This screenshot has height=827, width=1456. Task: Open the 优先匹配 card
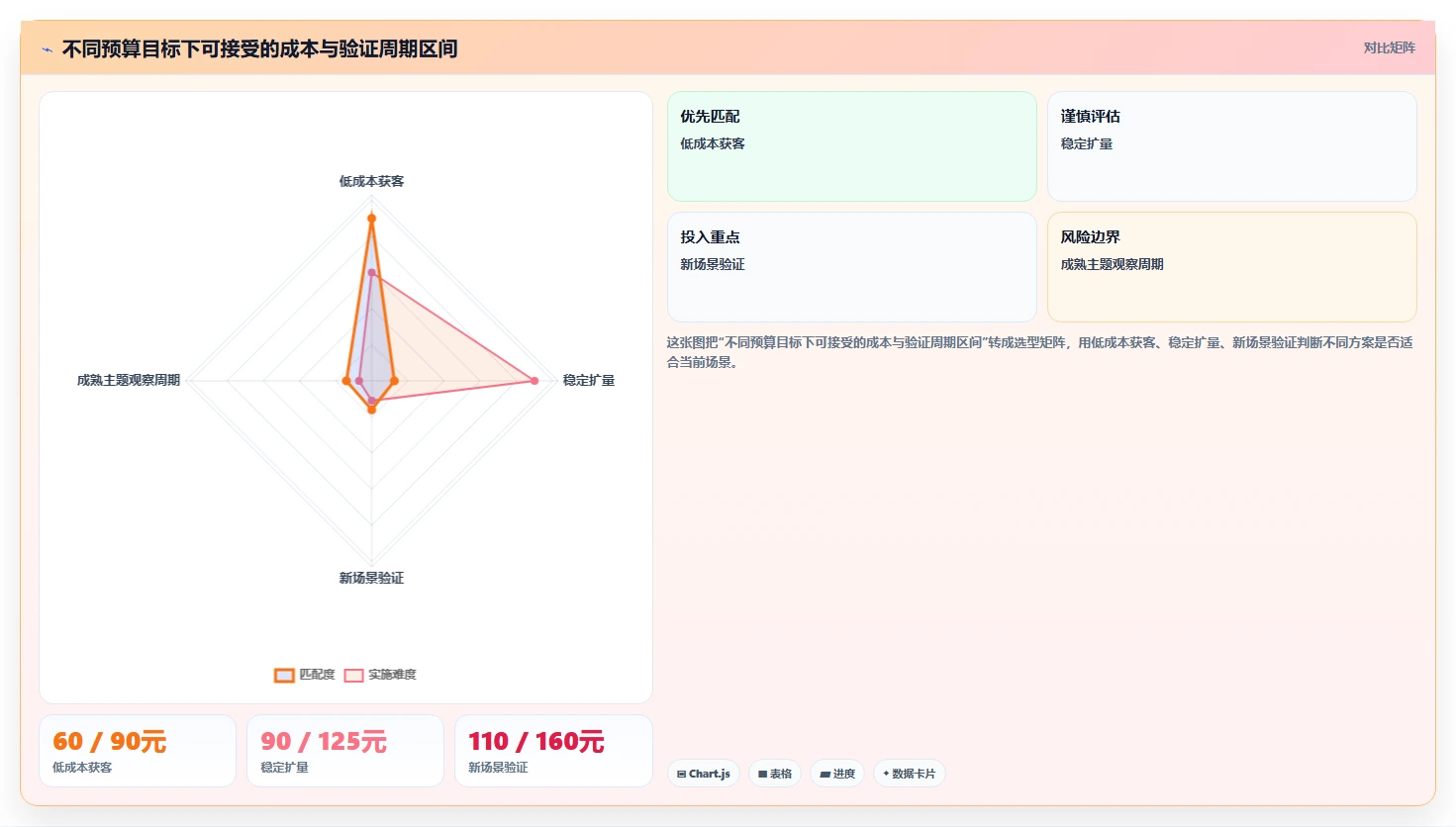(852, 146)
